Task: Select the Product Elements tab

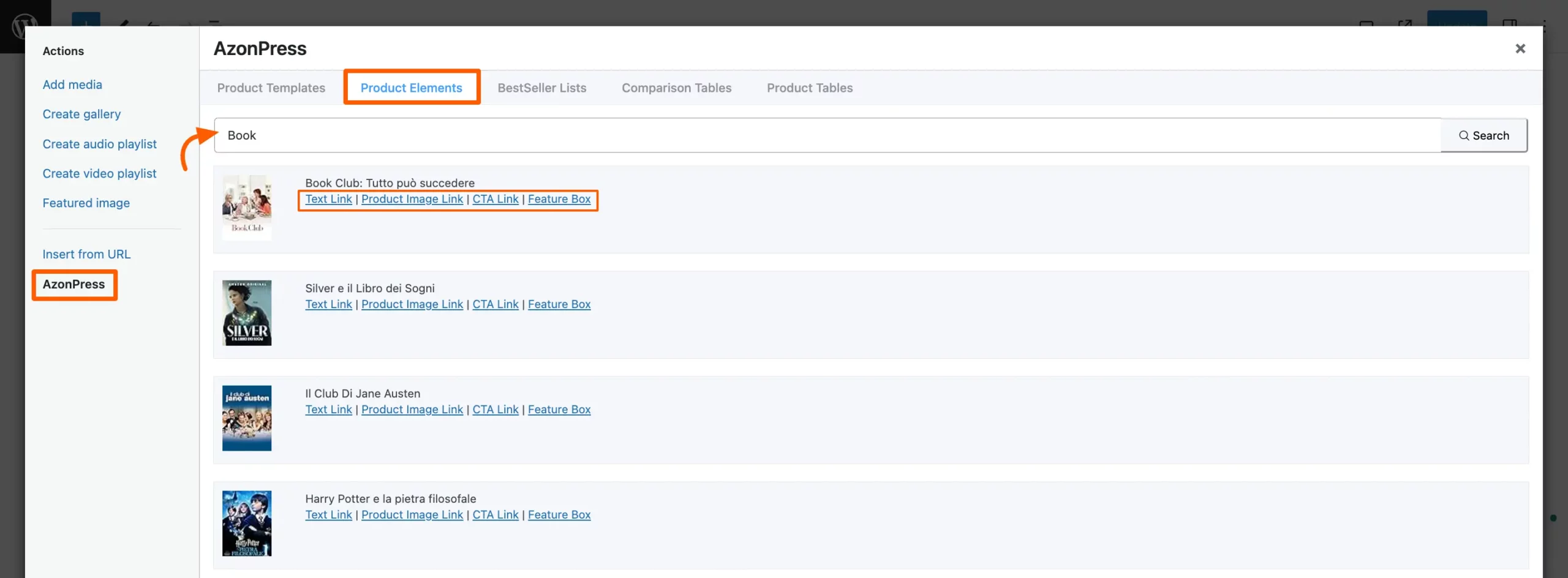Action: (x=411, y=88)
